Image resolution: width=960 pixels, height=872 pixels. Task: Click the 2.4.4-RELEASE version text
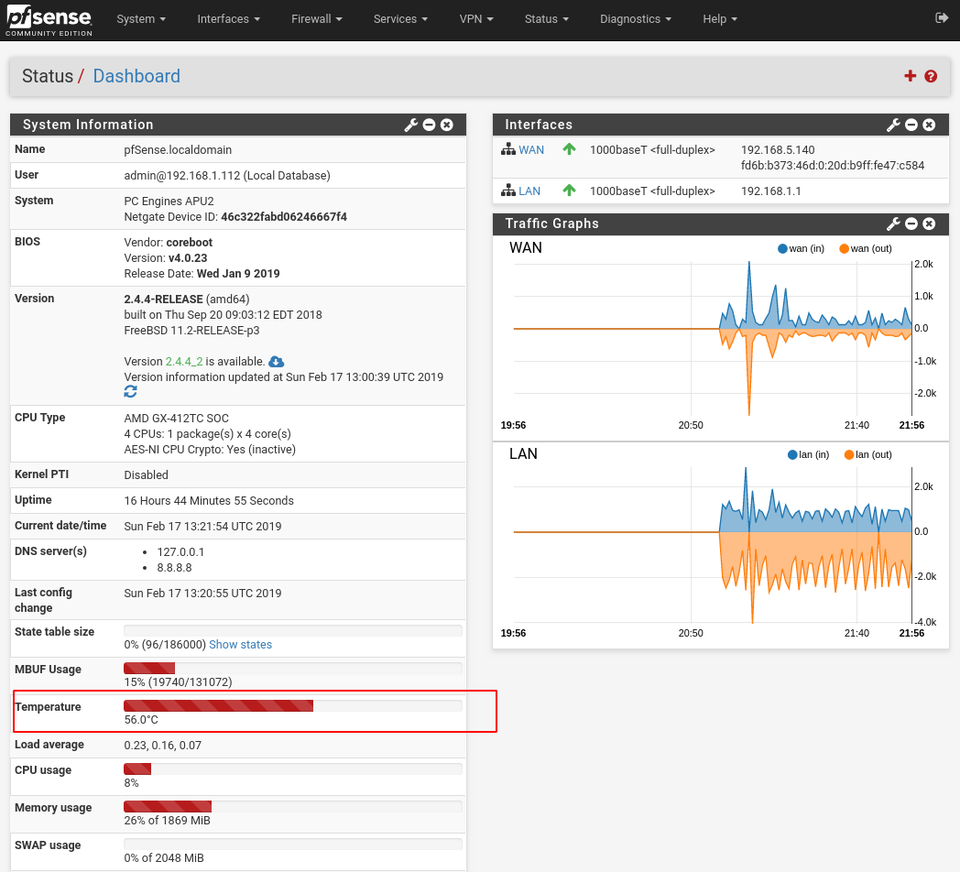pyautogui.click(x=163, y=299)
